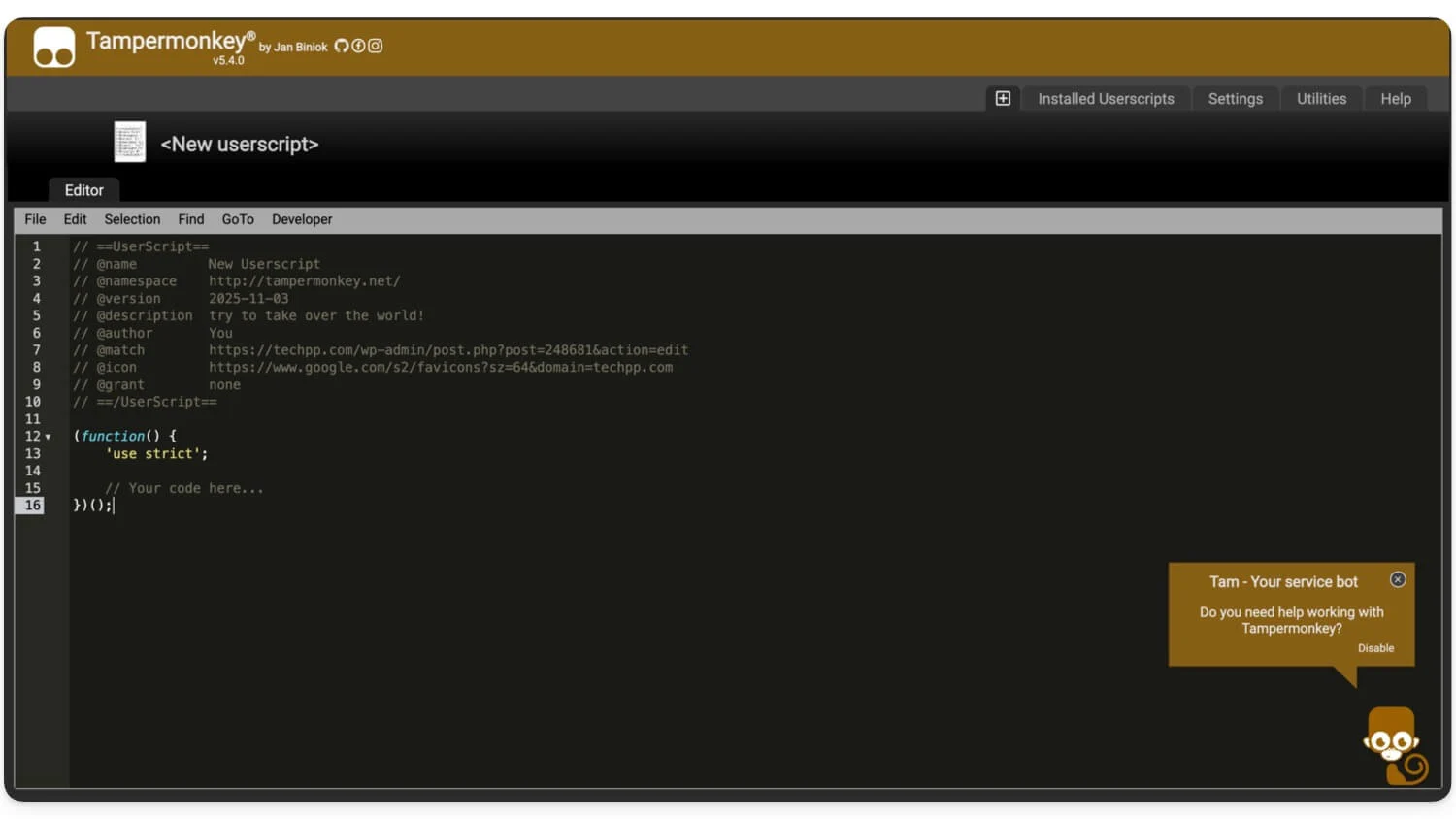Open the Developer menu

[302, 219]
